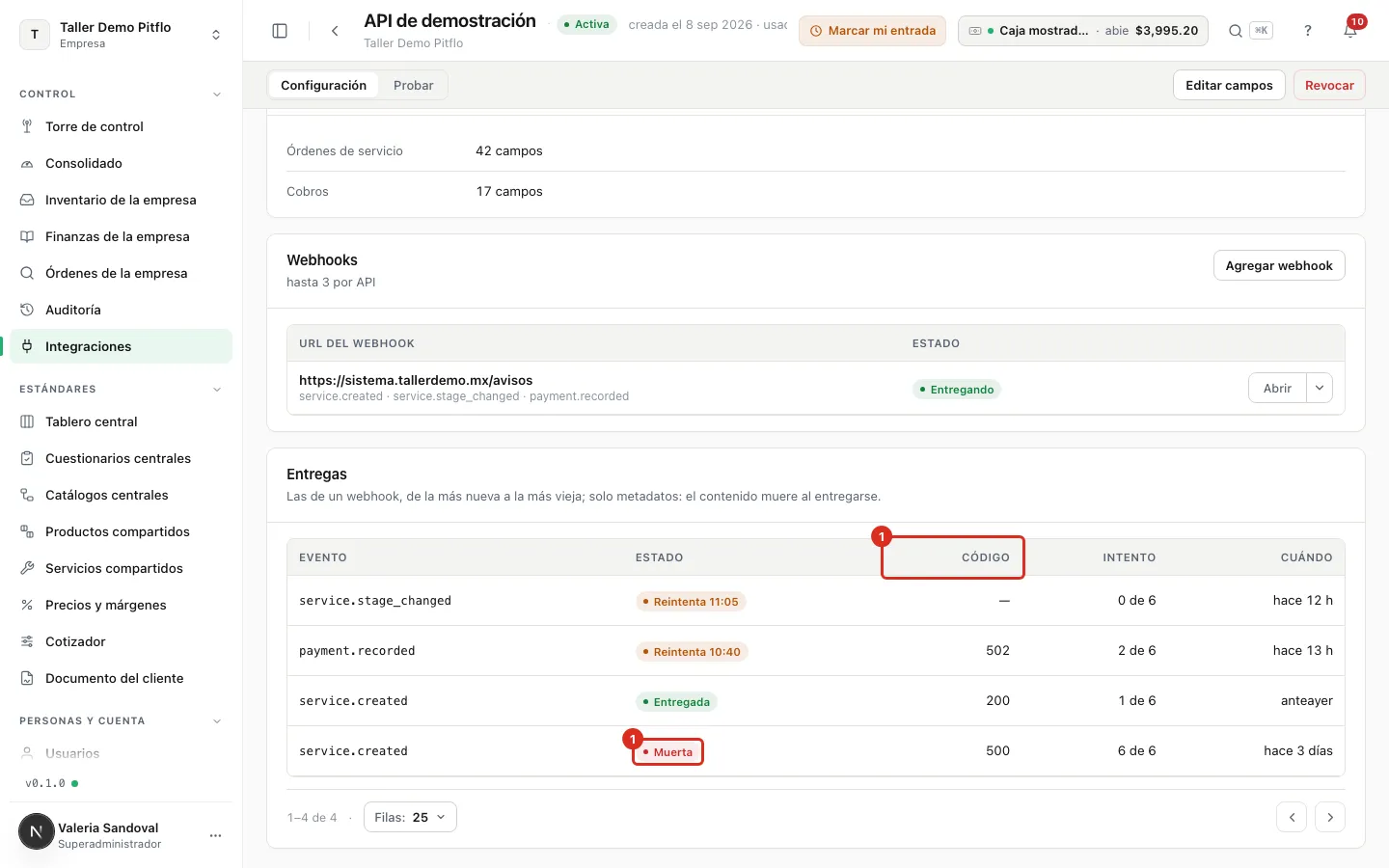This screenshot has height=868, width=1389.
Task: Click Agregar webhook button
Action: (1279, 265)
